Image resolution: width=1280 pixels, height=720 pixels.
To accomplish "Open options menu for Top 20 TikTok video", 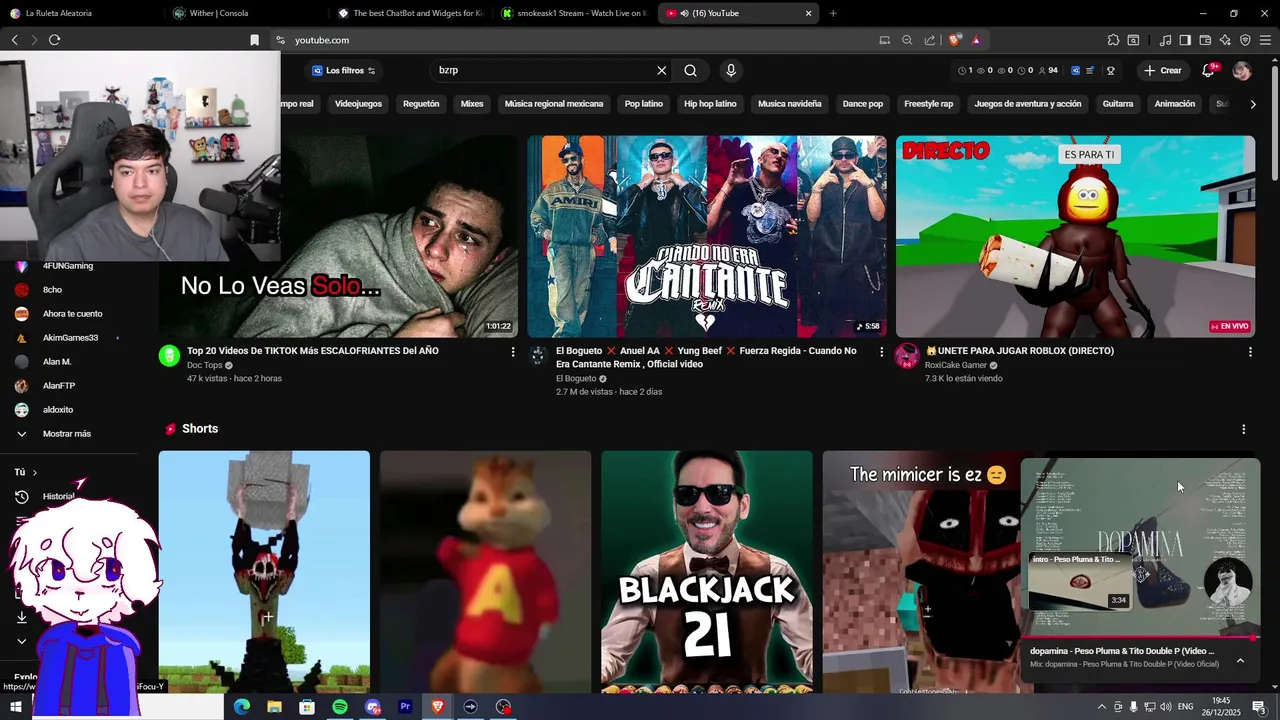I will click(513, 352).
